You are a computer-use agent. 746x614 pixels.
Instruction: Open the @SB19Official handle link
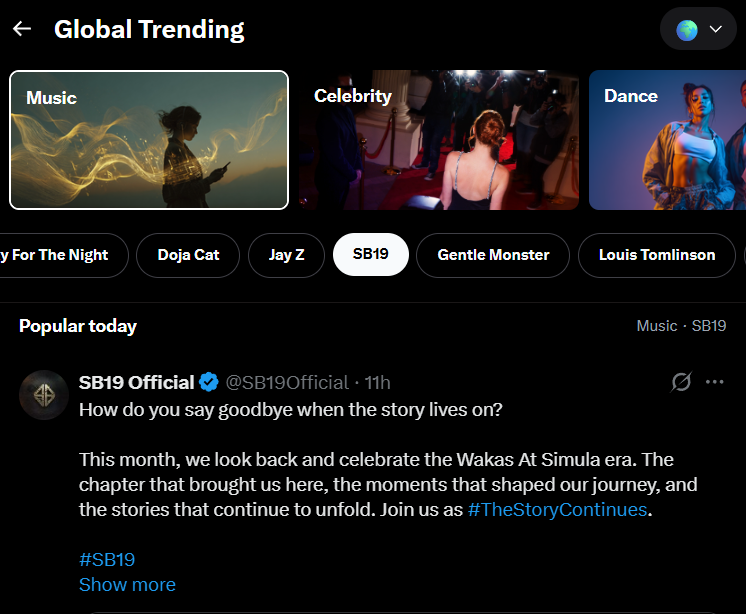[287, 382]
